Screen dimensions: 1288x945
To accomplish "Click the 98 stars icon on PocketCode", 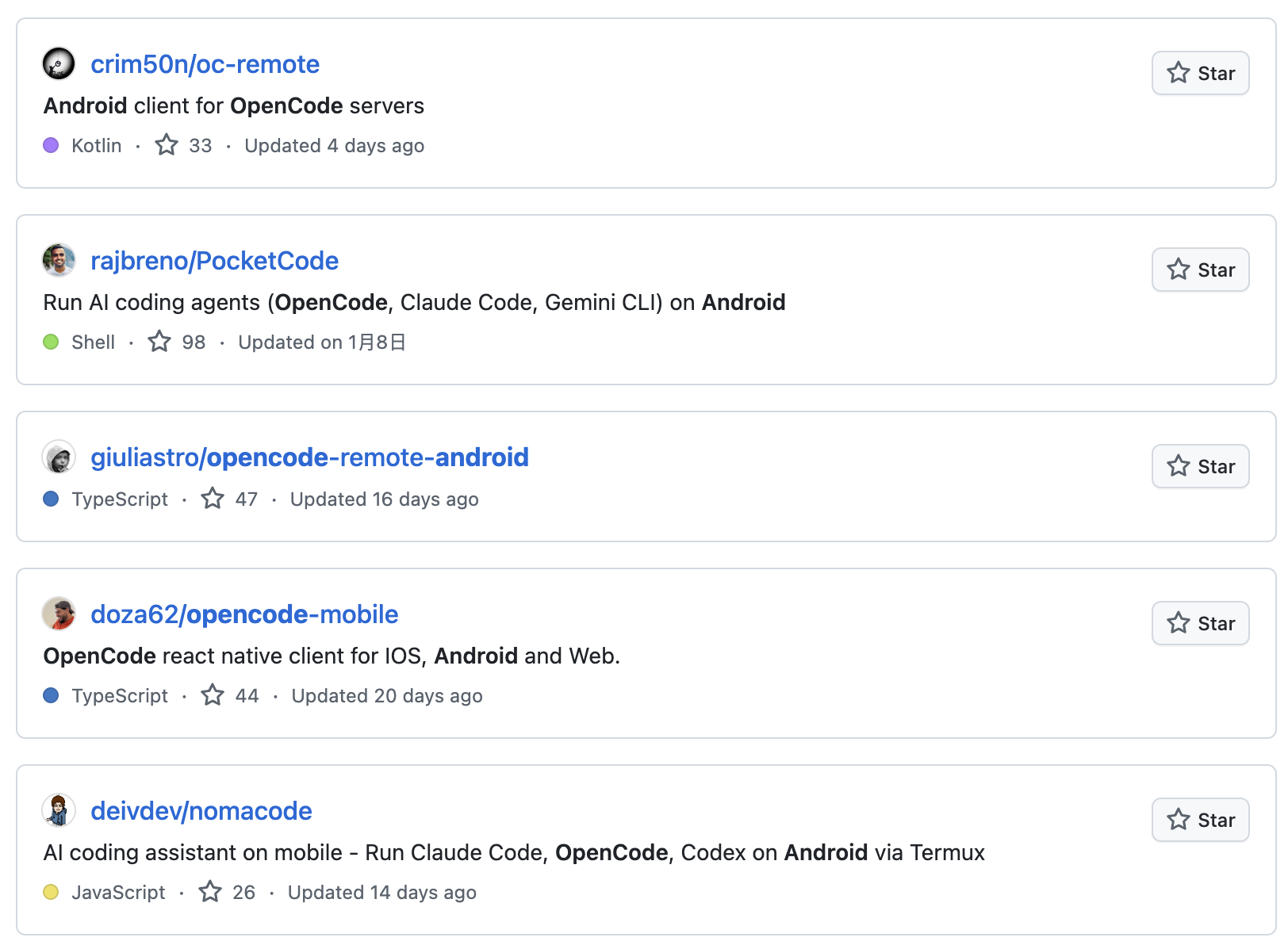I will [x=160, y=342].
